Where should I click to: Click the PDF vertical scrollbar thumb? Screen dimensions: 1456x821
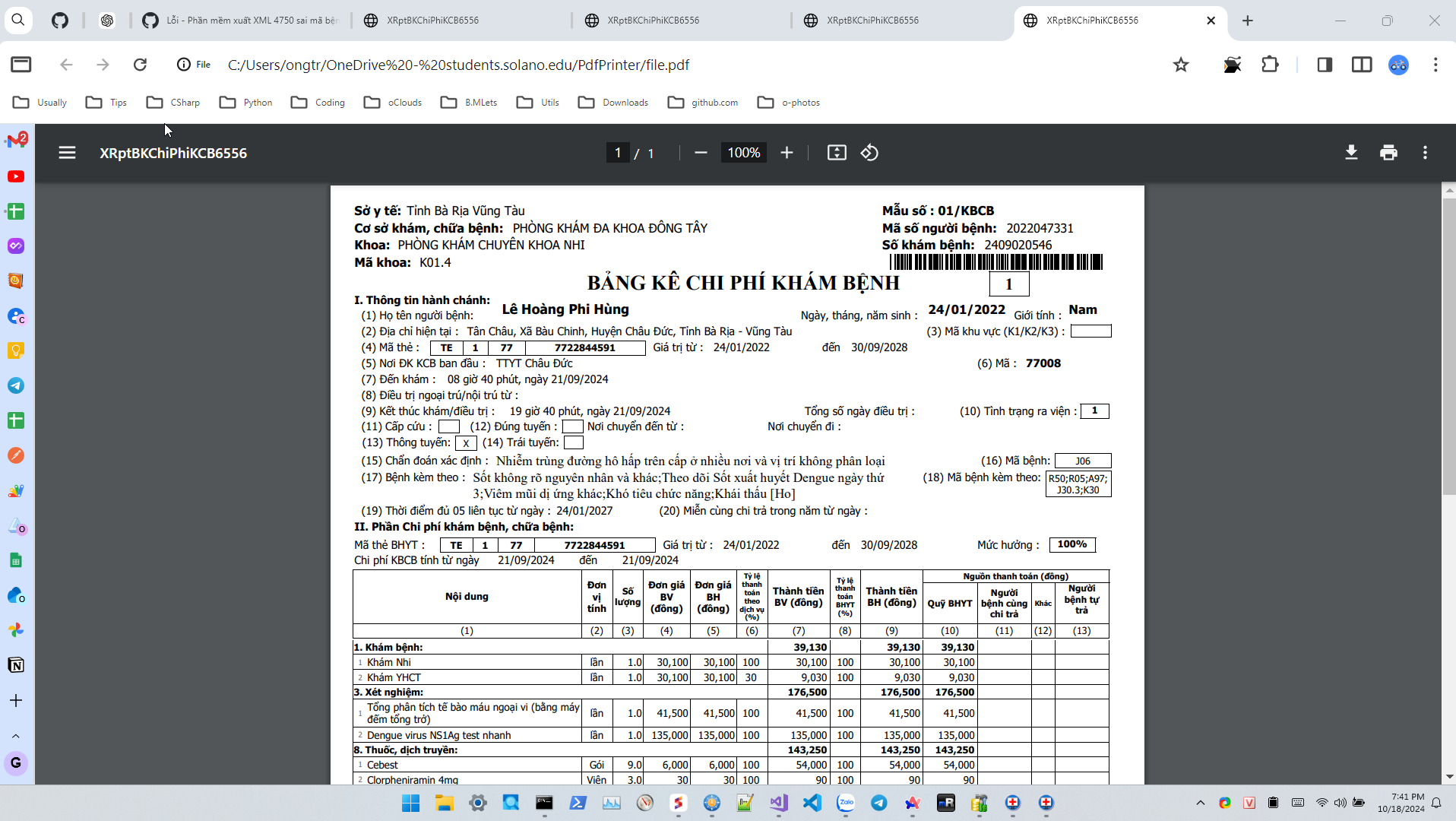[x=1449, y=346]
